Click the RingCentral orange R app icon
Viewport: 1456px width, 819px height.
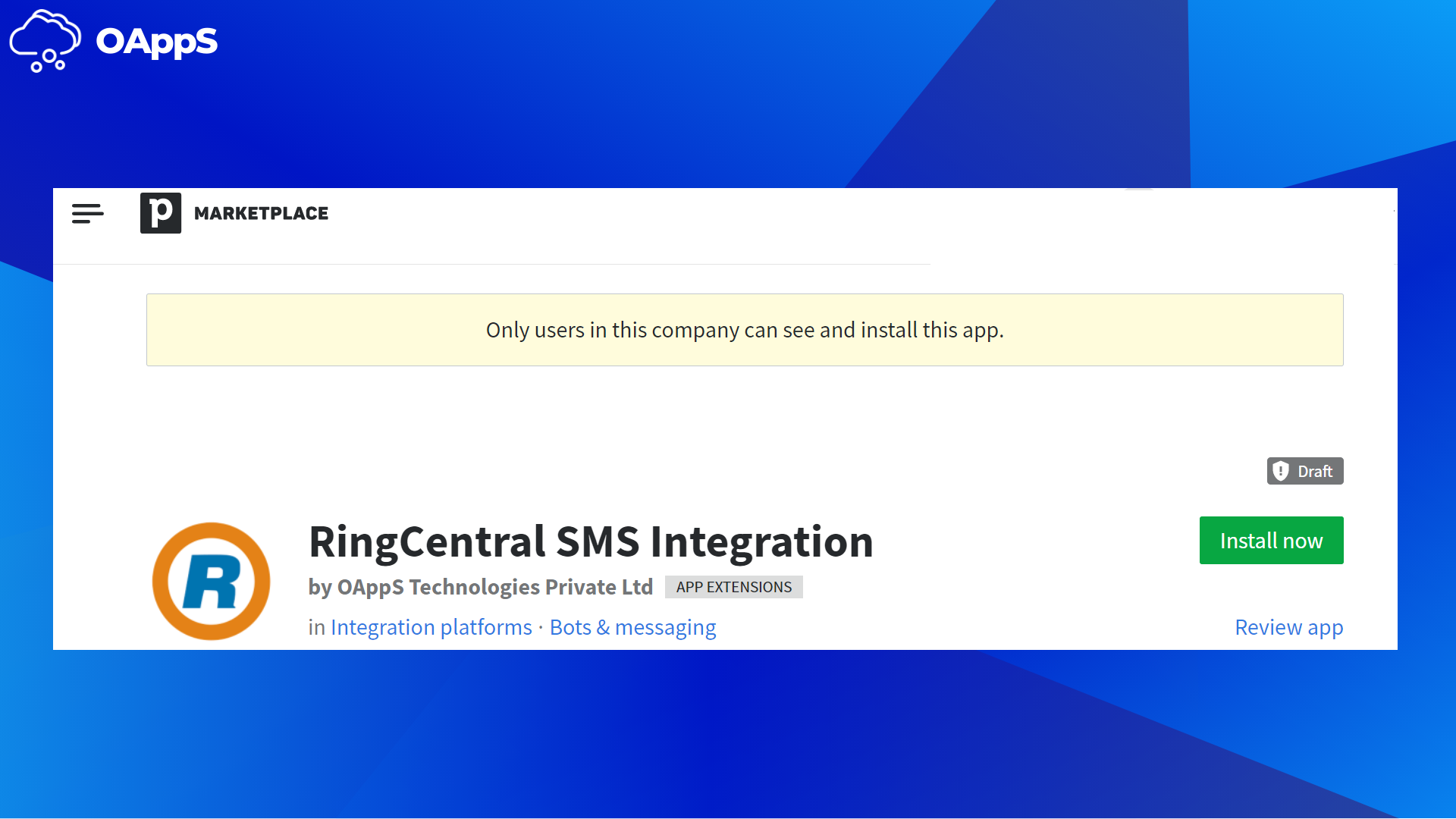tap(211, 581)
